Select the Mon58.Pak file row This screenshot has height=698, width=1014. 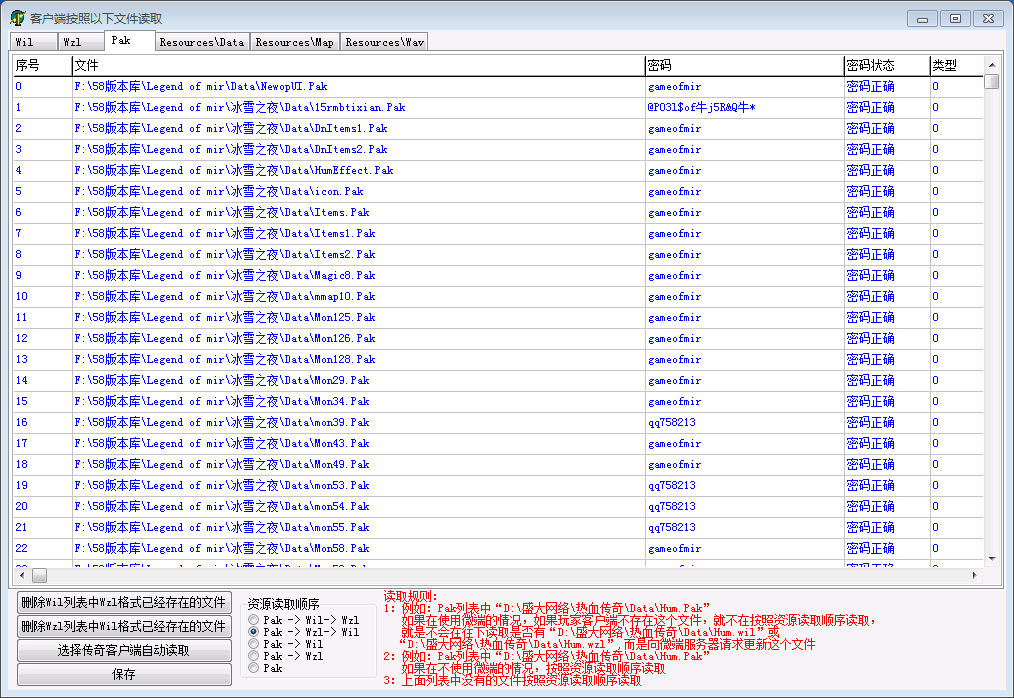click(498, 549)
